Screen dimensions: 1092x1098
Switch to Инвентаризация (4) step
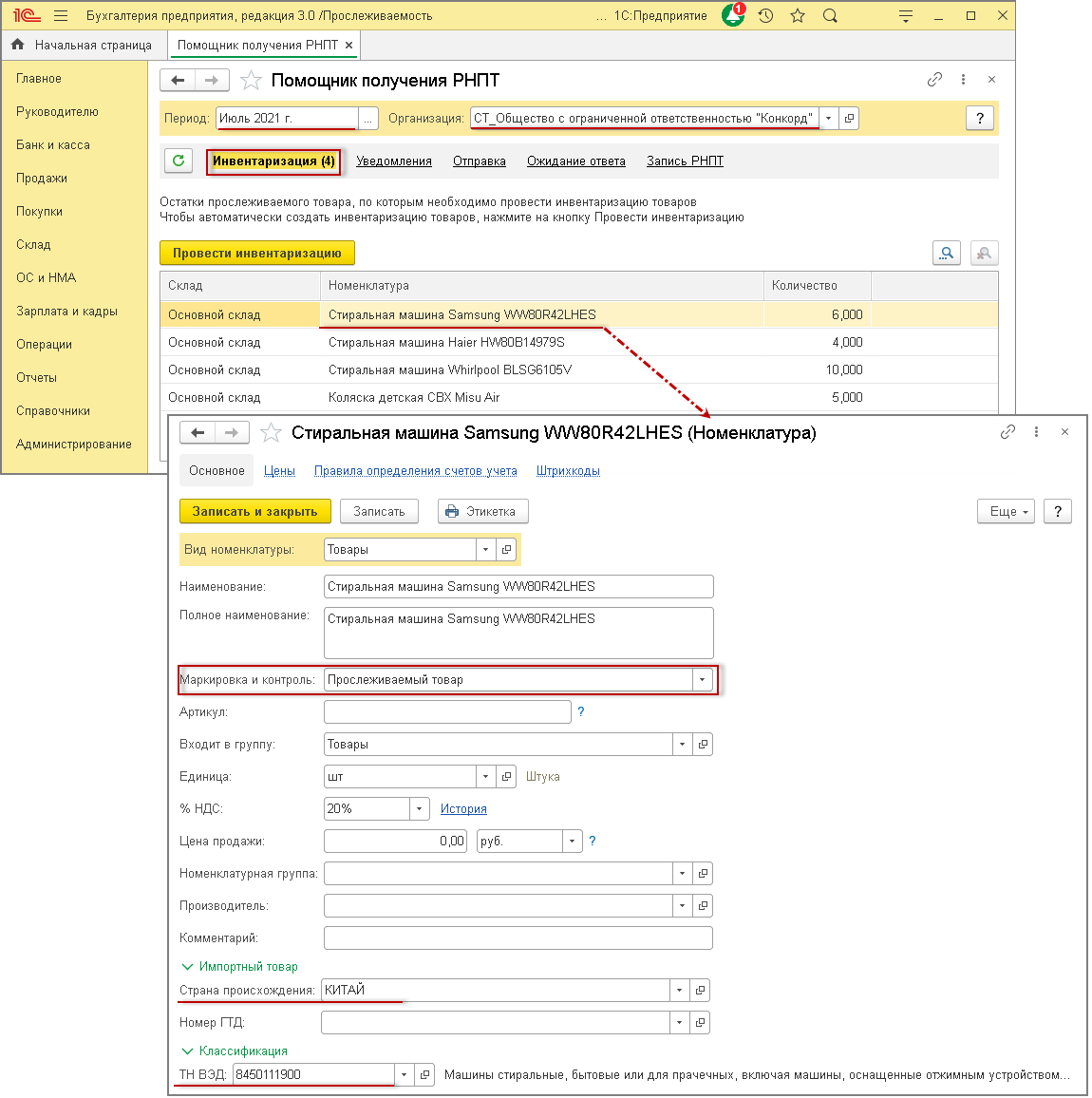(x=273, y=161)
